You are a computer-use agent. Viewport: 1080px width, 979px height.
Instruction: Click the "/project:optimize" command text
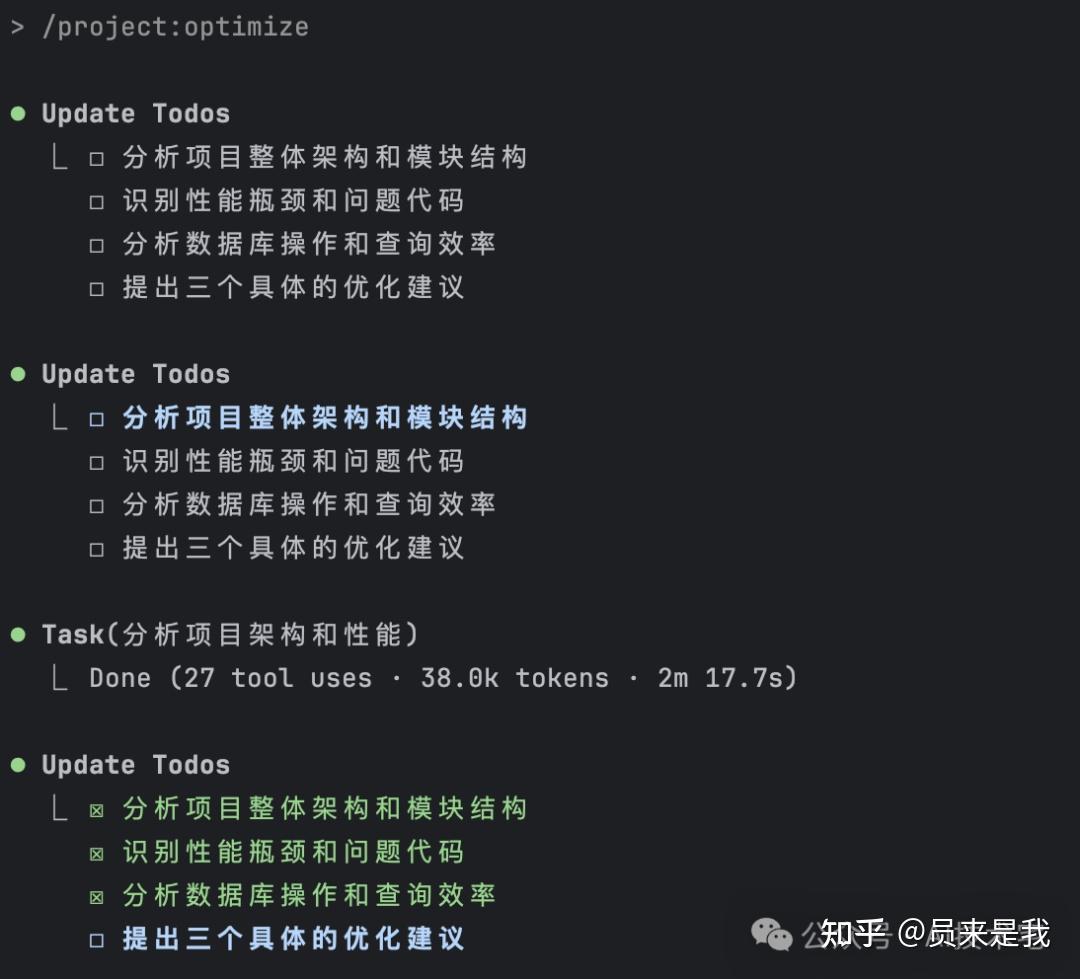tap(175, 27)
